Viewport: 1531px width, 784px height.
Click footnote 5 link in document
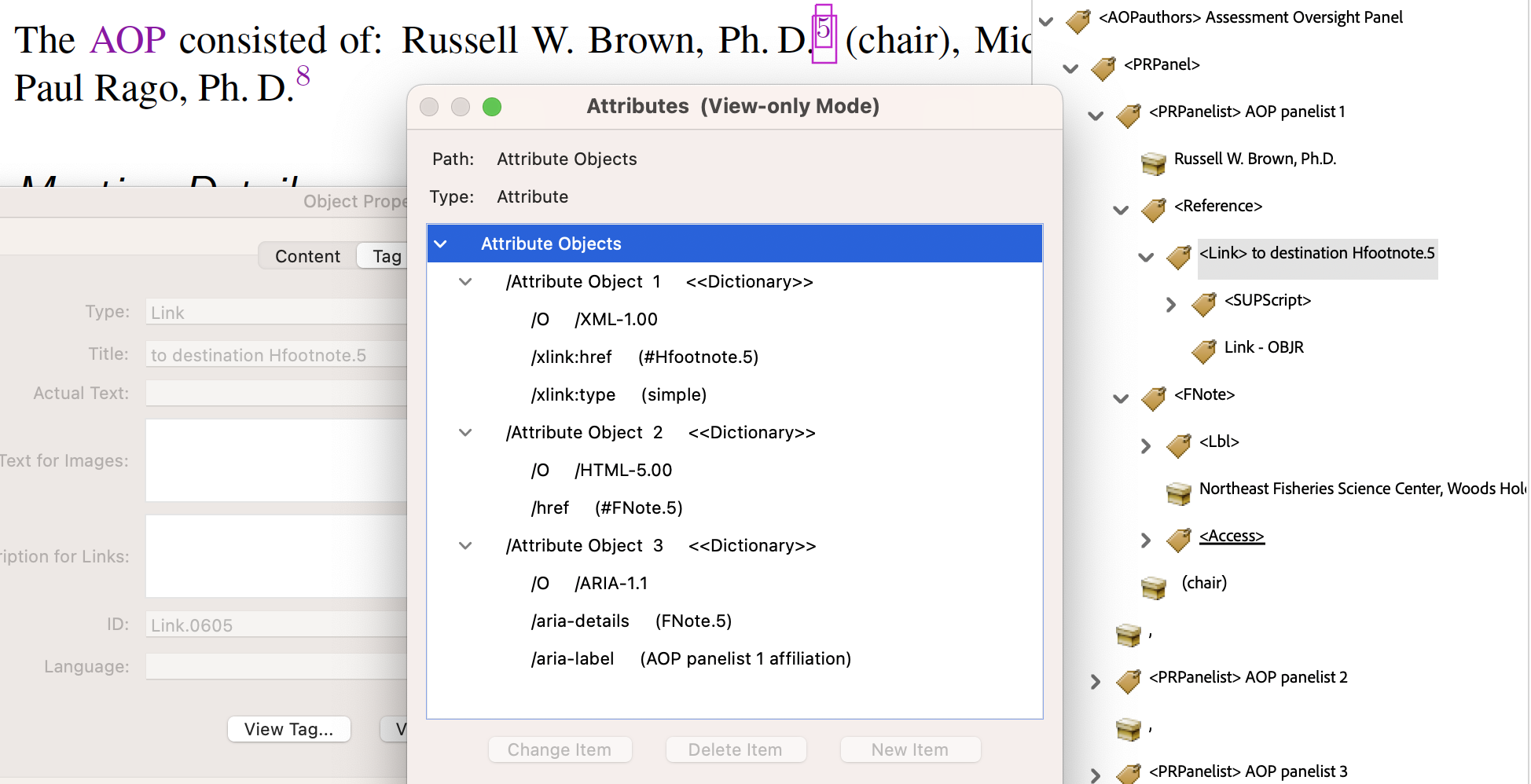[823, 31]
